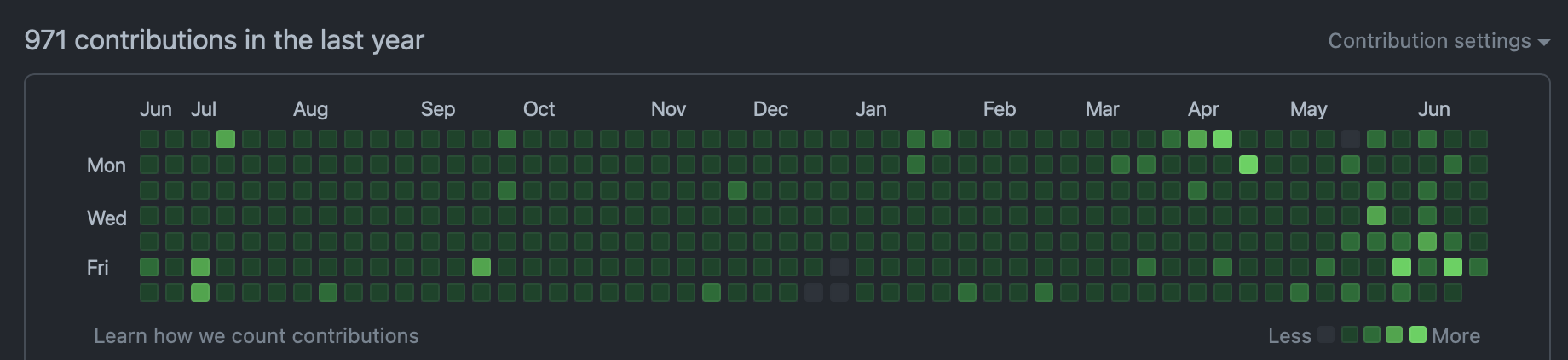The width and height of the screenshot is (1568, 360).
Task: Click the brightest green cell in the Monday row
Action: coord(1248,165)
